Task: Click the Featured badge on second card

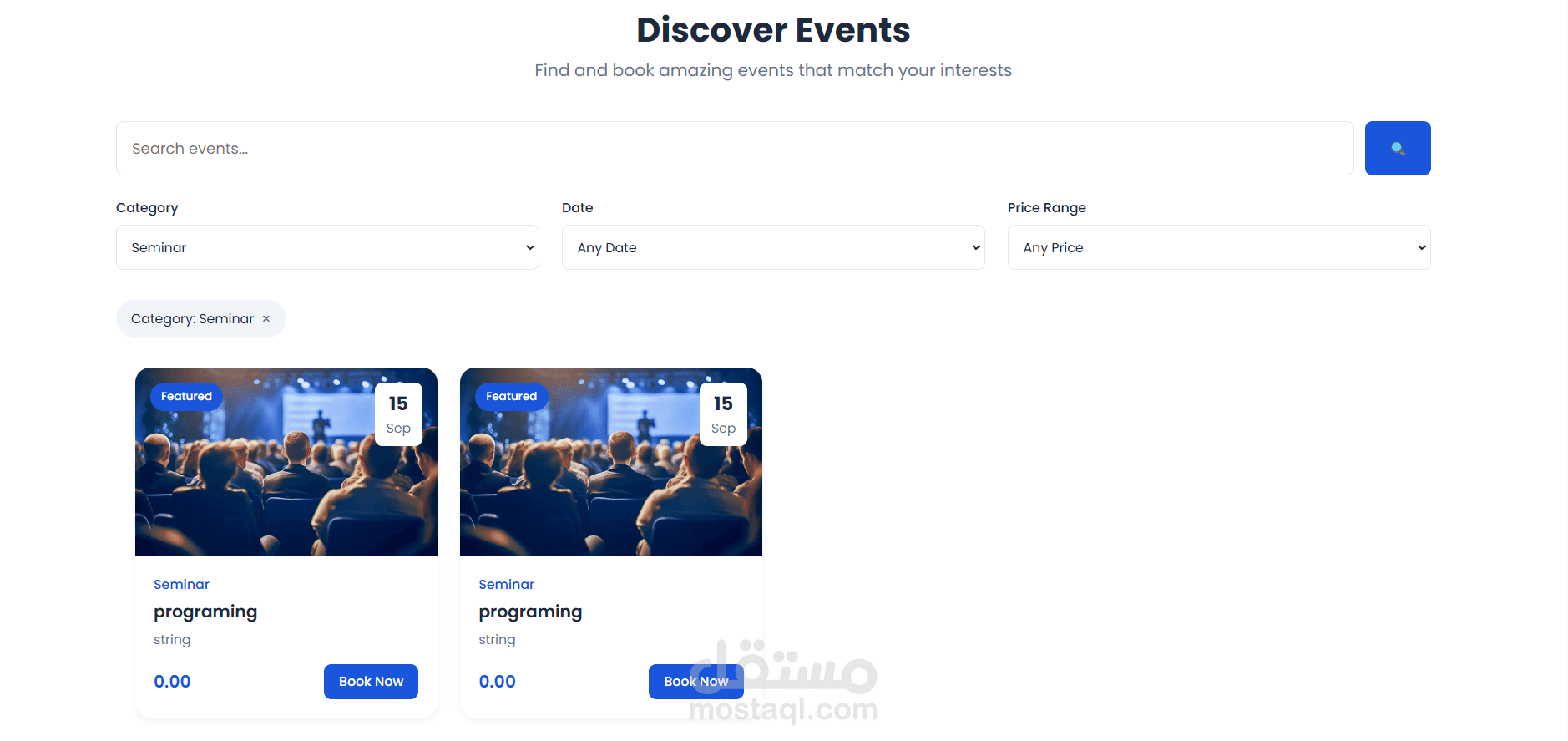Action: pyautogui.click(x=511, y=396)
